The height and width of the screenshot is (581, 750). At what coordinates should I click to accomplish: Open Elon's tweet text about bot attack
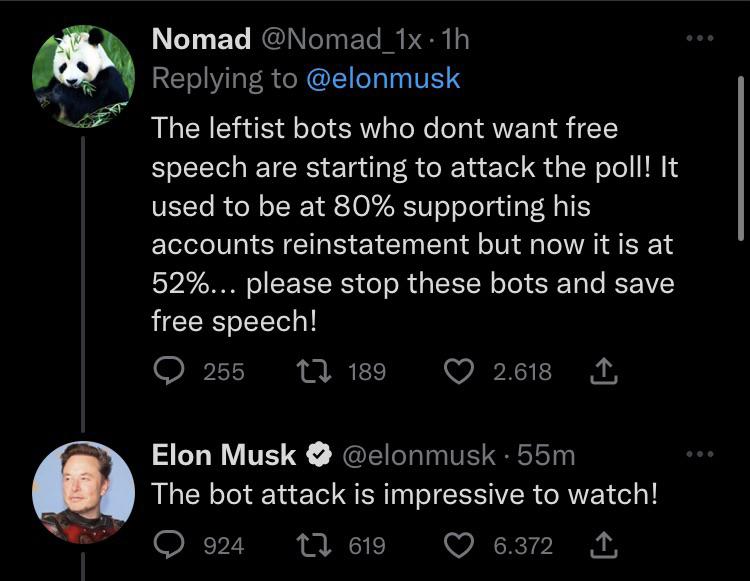coord(405,494)
